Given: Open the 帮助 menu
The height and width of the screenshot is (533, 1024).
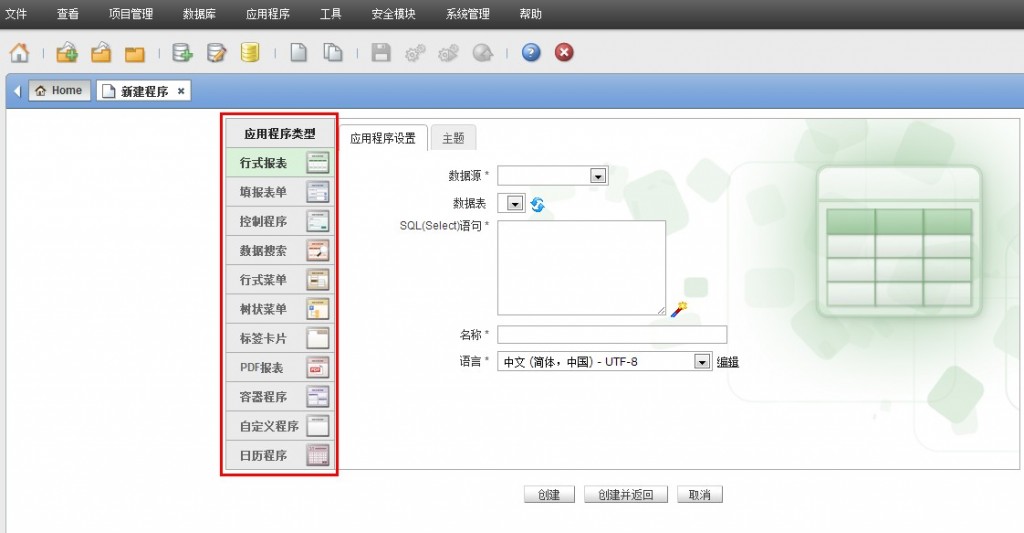Looking at the screenshot, I should 530,14.
